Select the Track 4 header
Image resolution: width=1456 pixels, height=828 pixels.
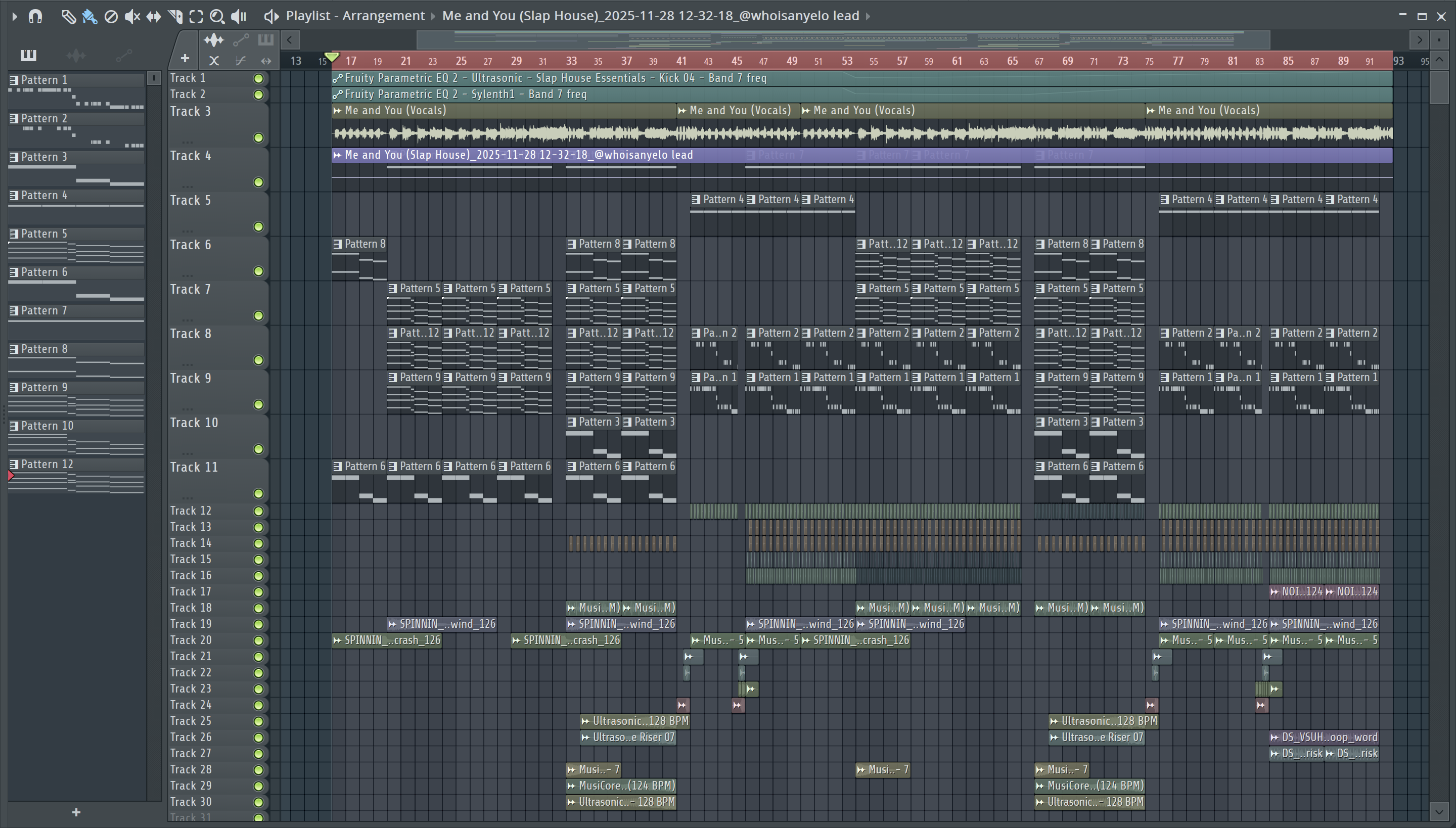[x=218, y=169]
